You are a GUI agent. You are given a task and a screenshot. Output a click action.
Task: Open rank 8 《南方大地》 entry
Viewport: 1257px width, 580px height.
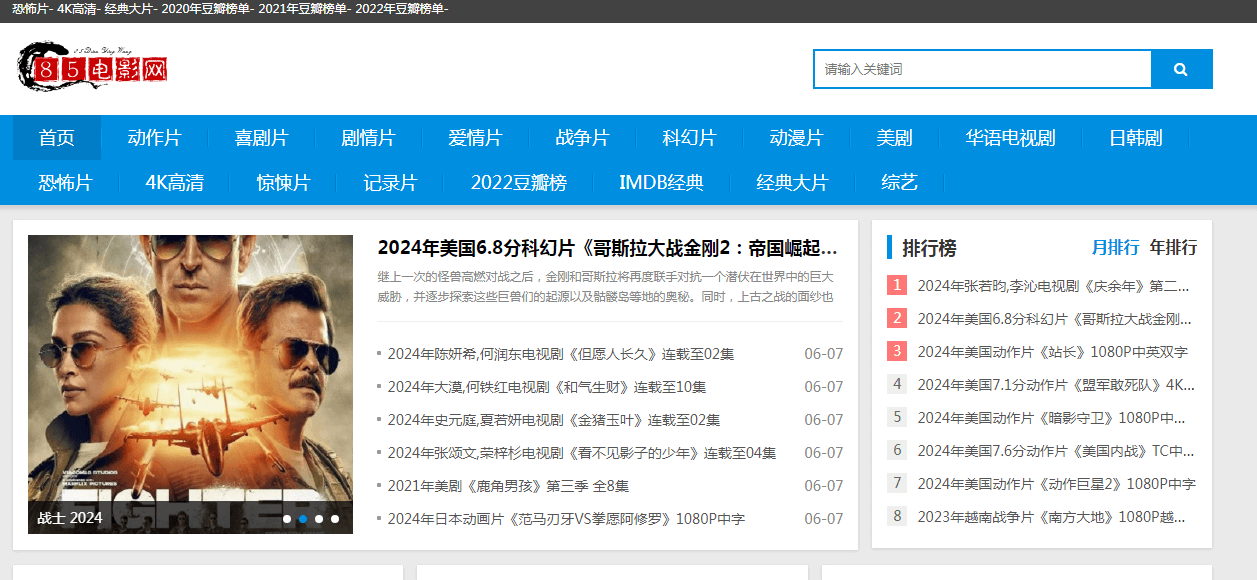[1050, 517]
